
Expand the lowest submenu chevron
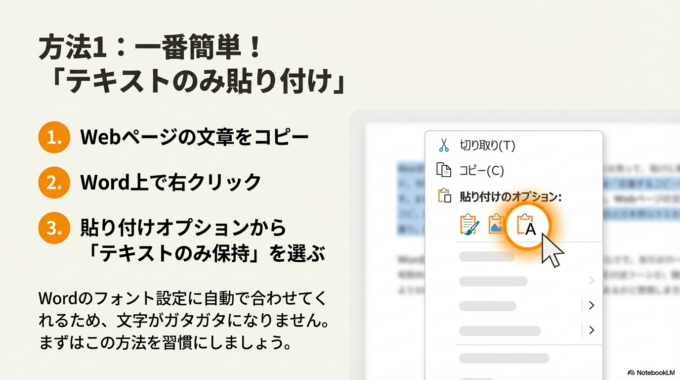coord(592,330)
